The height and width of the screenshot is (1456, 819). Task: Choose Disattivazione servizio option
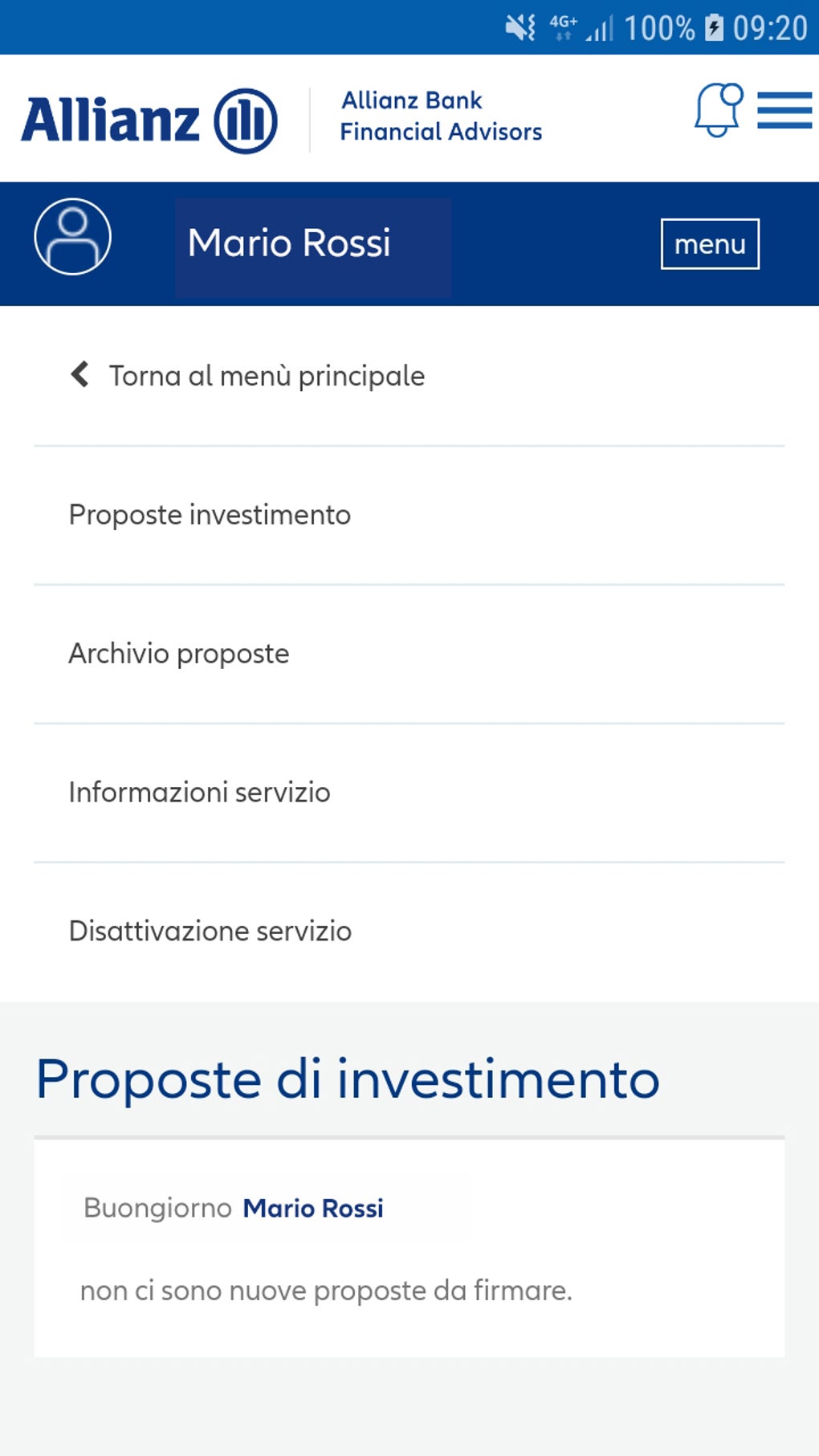(210, 932)
